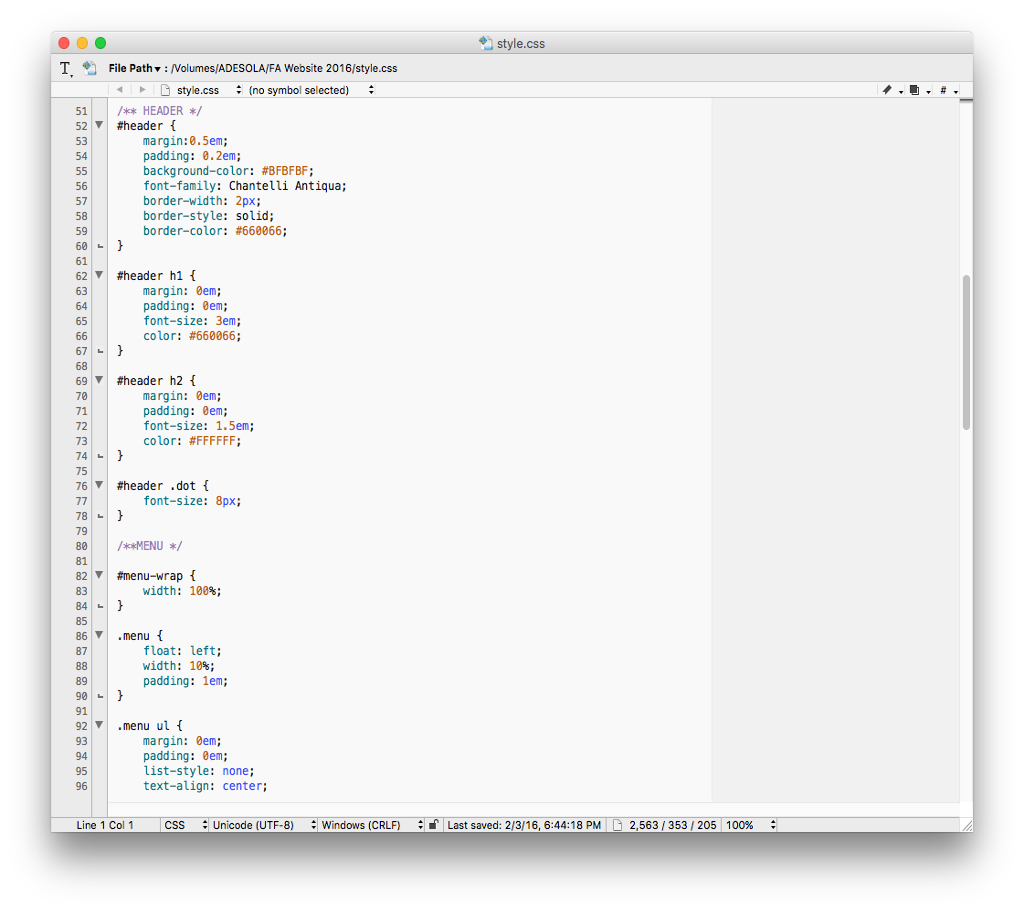Toggle the file lock icon in status bar
Viewport: 1024px width, 912px height.
(433, 824)
